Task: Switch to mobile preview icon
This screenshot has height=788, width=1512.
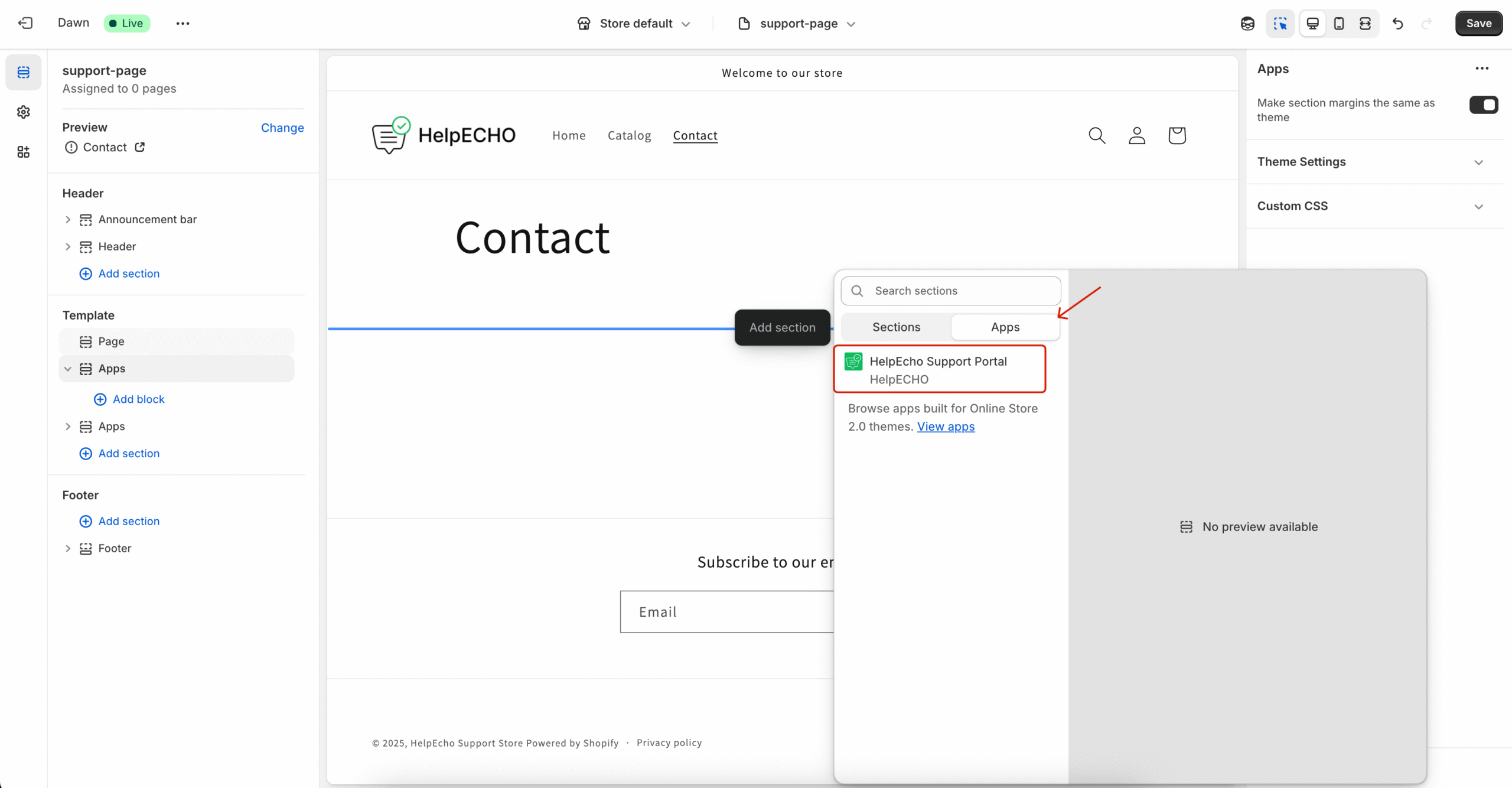Action: tap(1339, 24)
